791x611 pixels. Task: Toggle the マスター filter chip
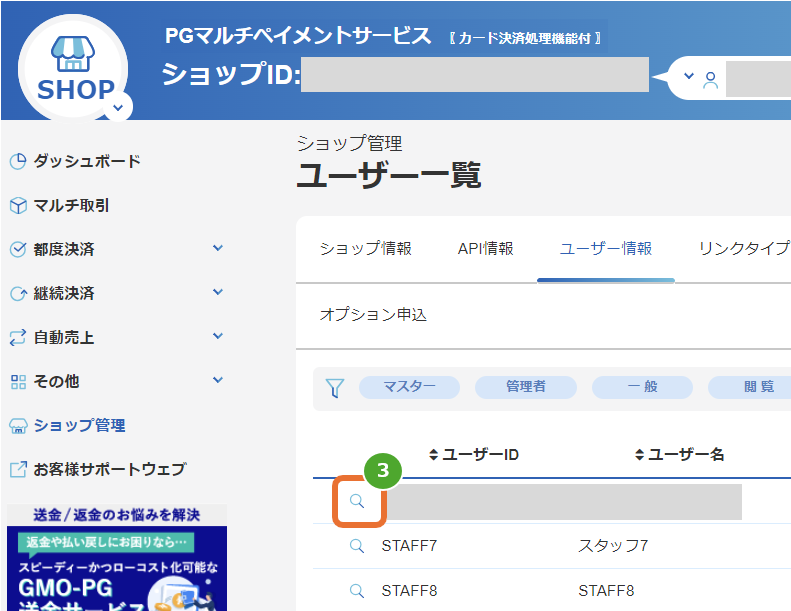point(409,387)
